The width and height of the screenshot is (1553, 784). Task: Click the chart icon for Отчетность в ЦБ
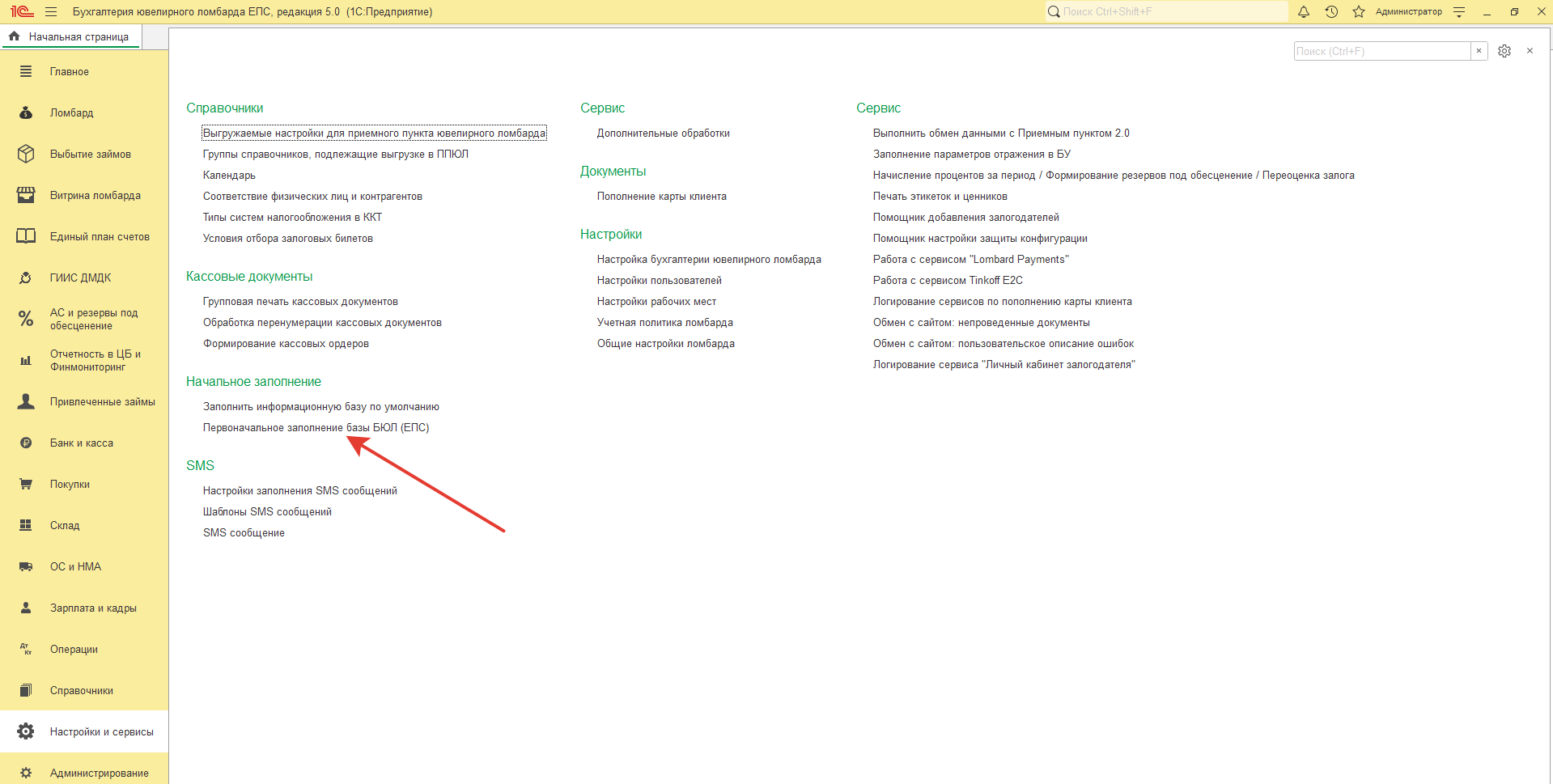pos(26,360)
